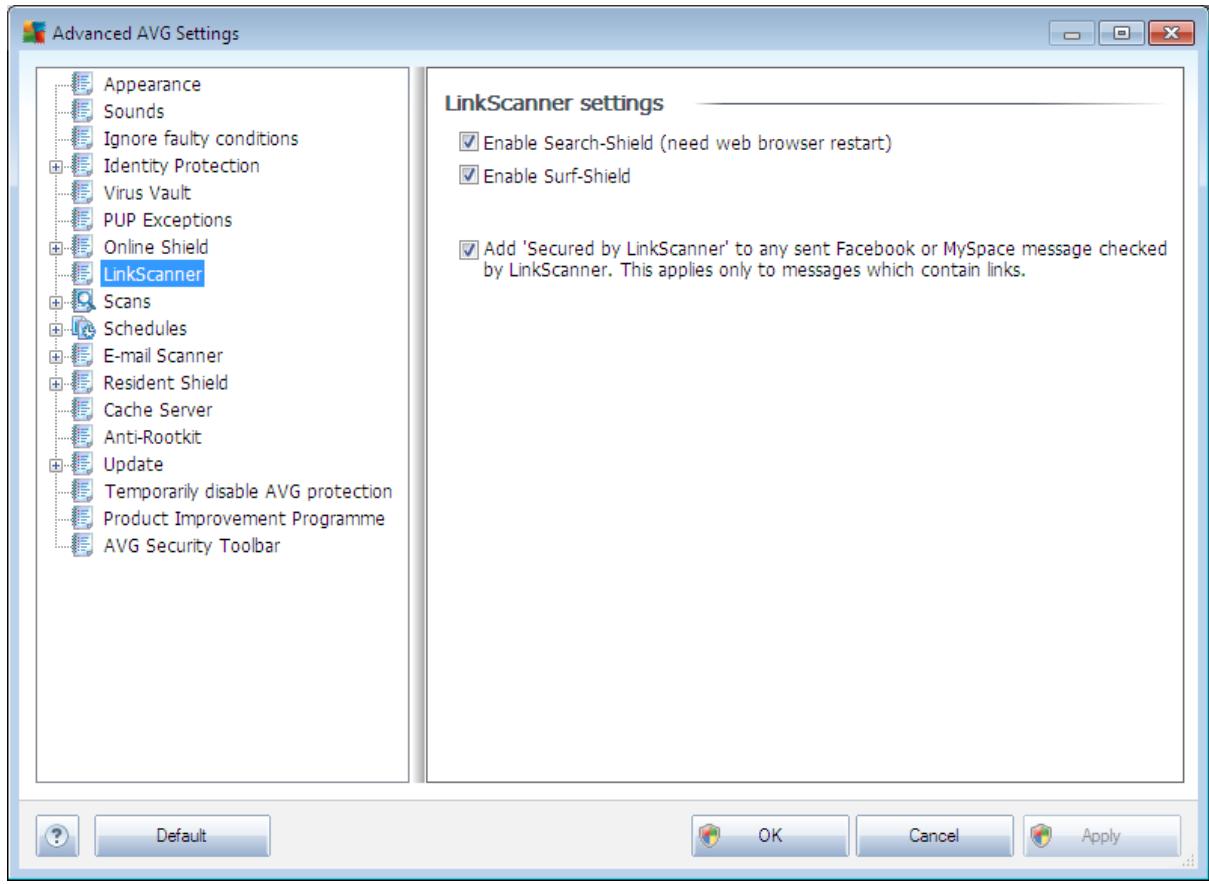
Task: Open Identity Protection settings label
Action: (181, 166)
